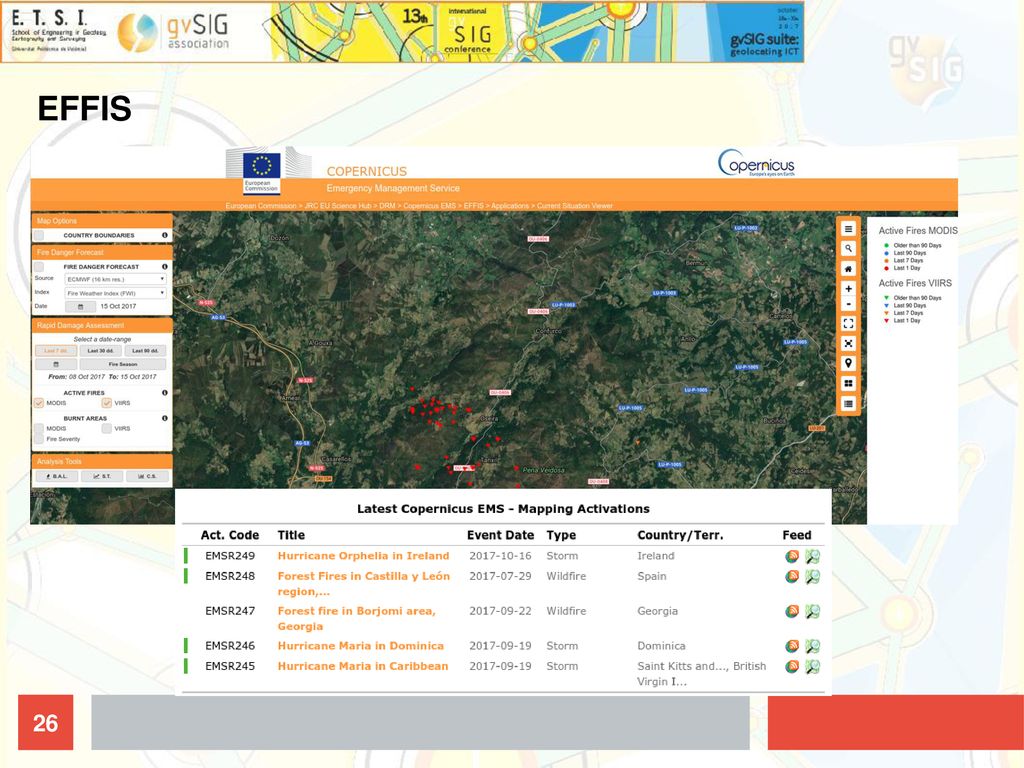This screenshot has width=1024, height=768.
Task: Click the four-squares grid icon
Action: coord(848,384)
